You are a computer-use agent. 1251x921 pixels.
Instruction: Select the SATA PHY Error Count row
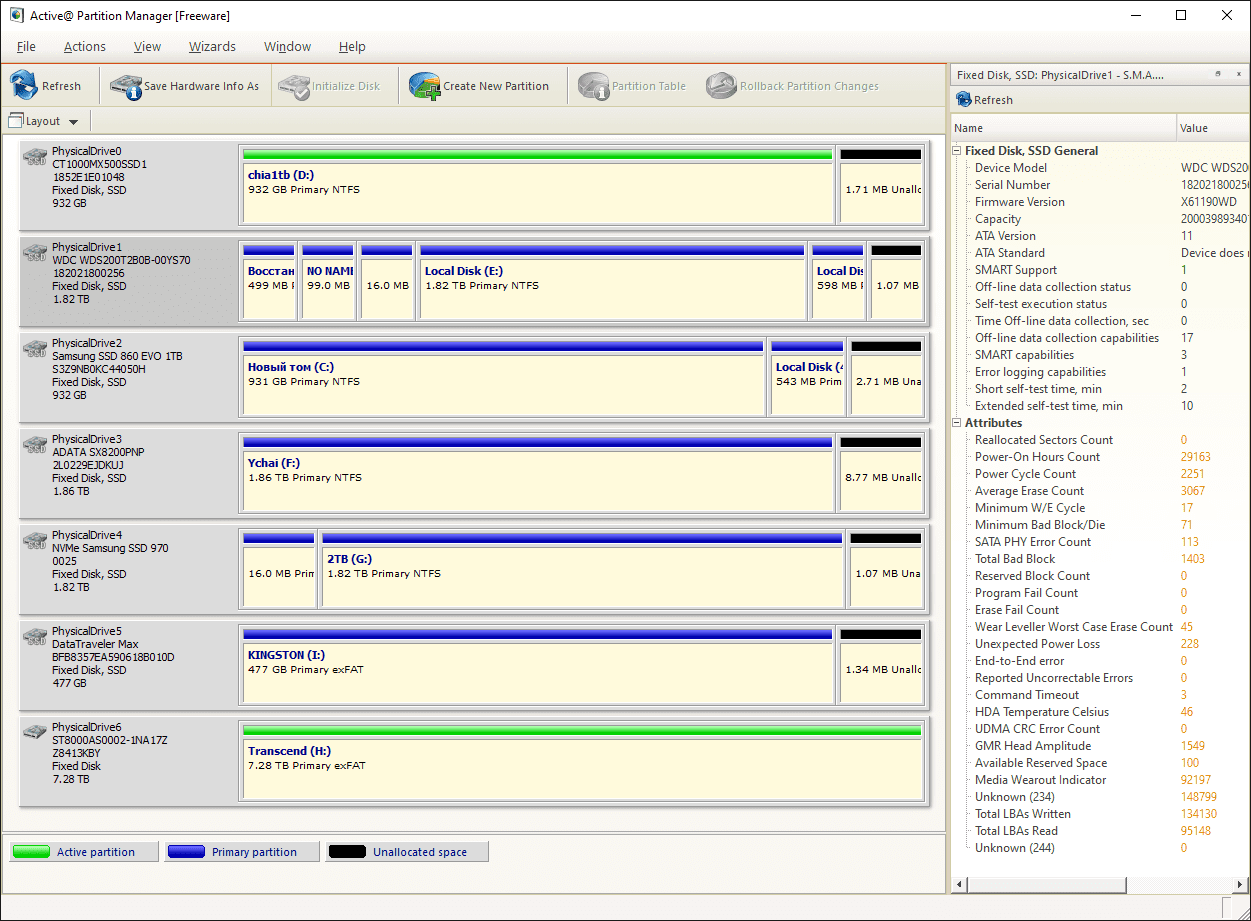[1100, 542]
